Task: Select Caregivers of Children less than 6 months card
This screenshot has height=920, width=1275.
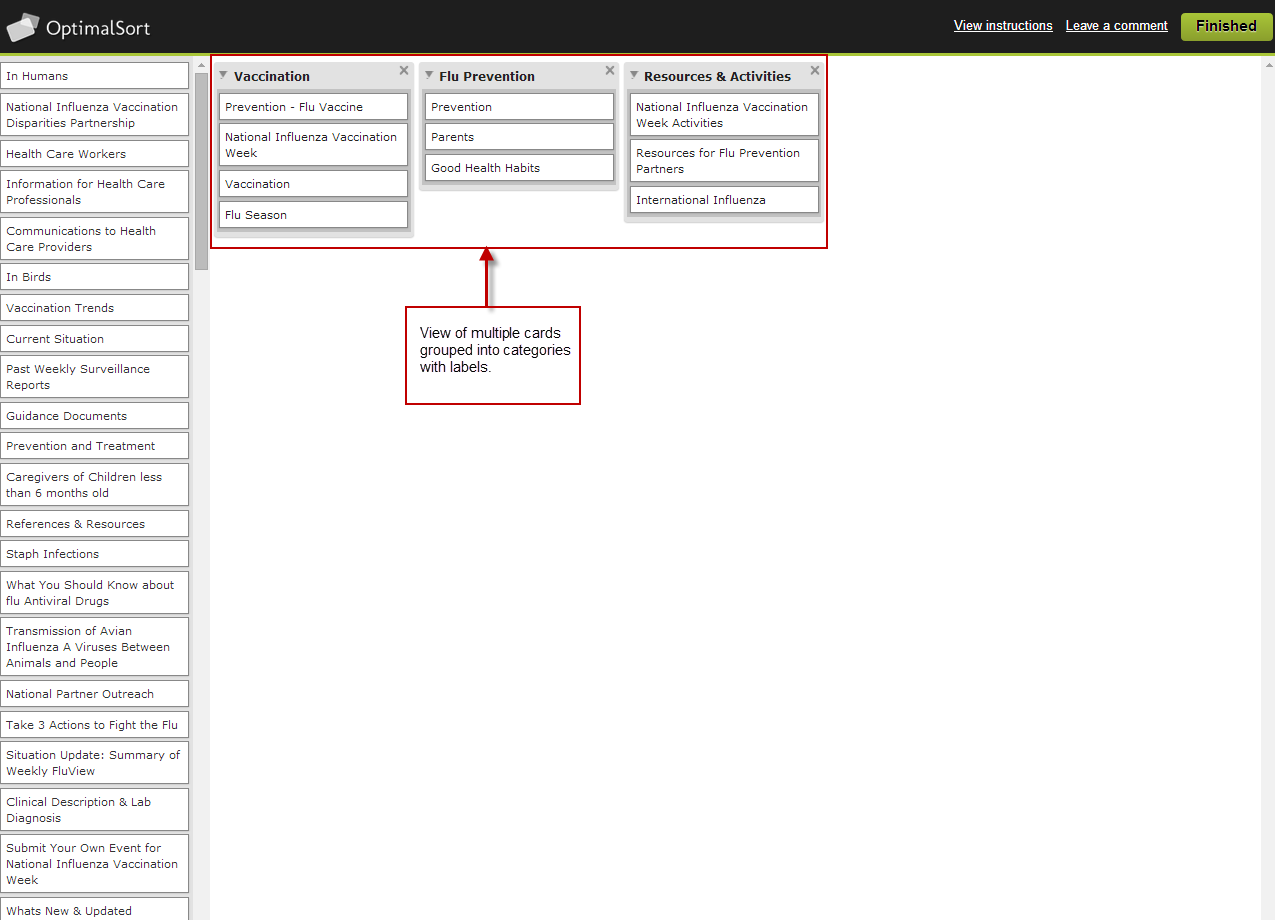Action: 94,485
